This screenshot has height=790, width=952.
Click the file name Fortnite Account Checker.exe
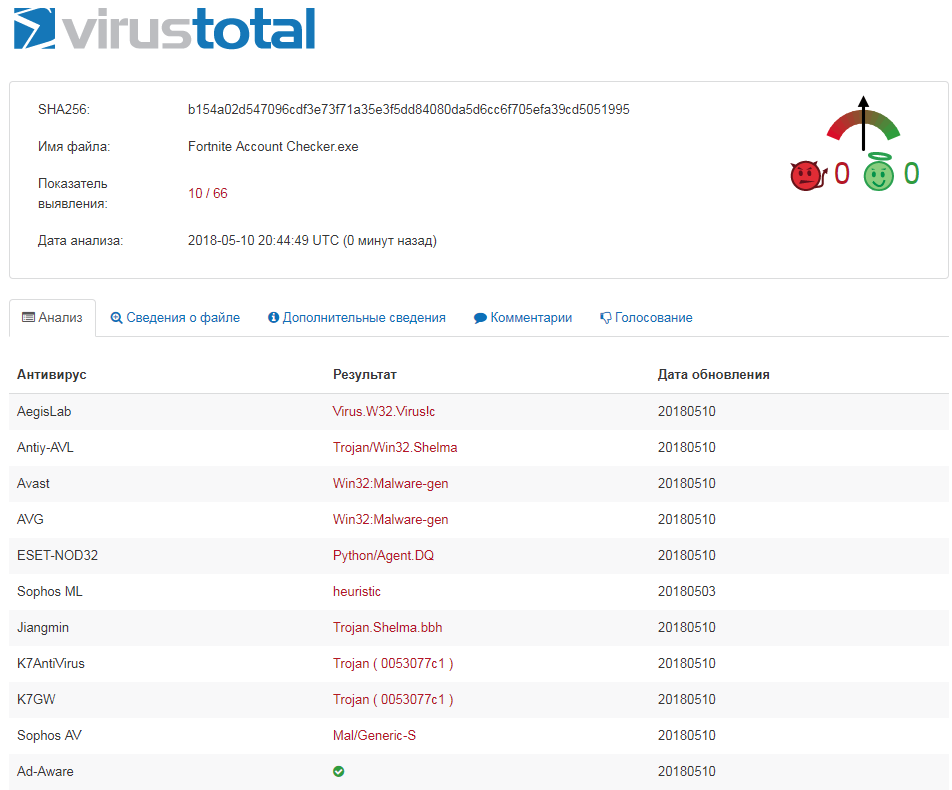pyautogui.click(x=273, y=146)
